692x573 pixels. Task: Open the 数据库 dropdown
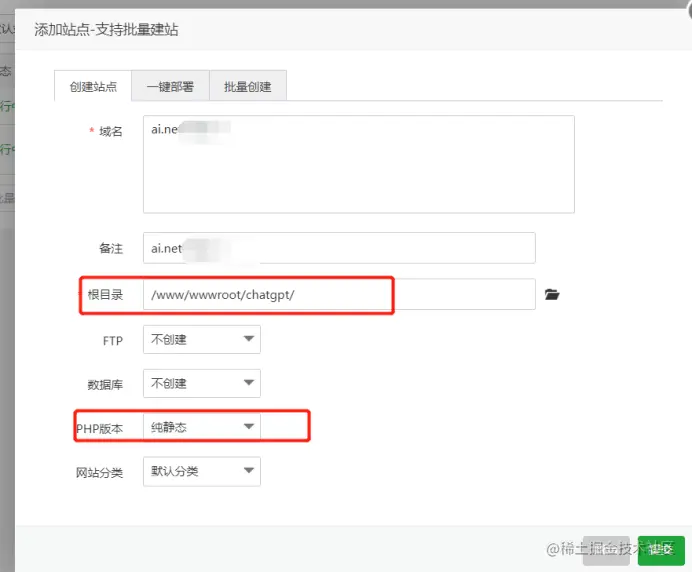pyautogui.click(x=202, y=383)
